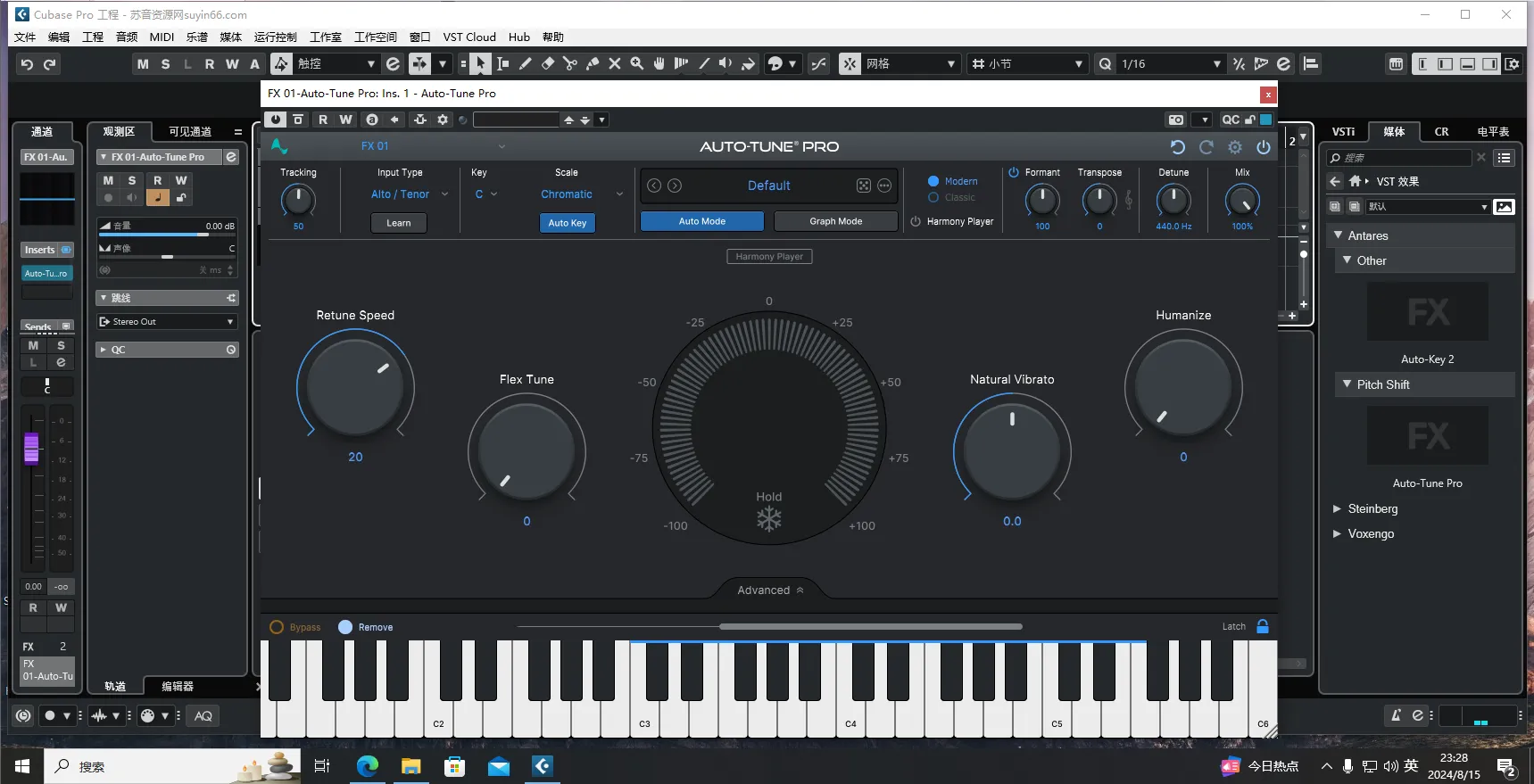
Task: Open the Hub menu
Action: (519, 37)
